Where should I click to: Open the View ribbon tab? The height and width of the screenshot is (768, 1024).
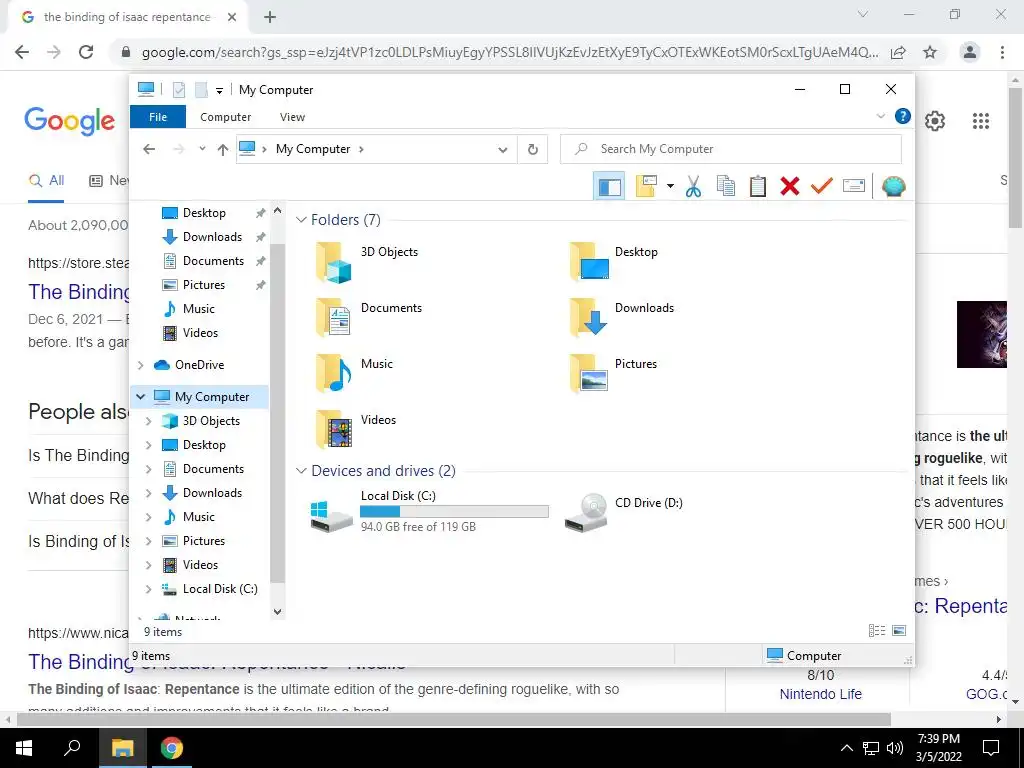click(x=292, y=117)
